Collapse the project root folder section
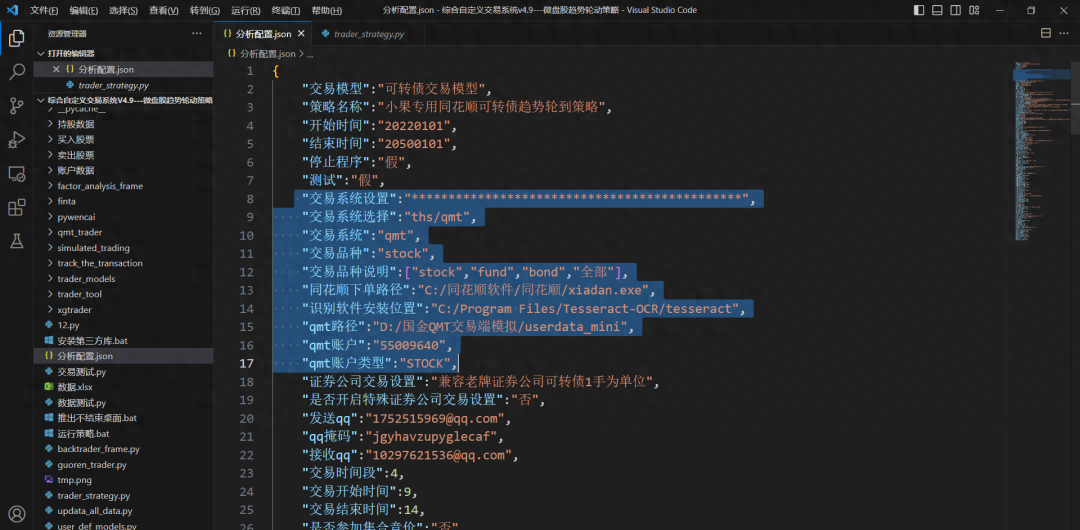Image resolution: width=1080 pixels, height=530 pixels. (x=124, y=101)
